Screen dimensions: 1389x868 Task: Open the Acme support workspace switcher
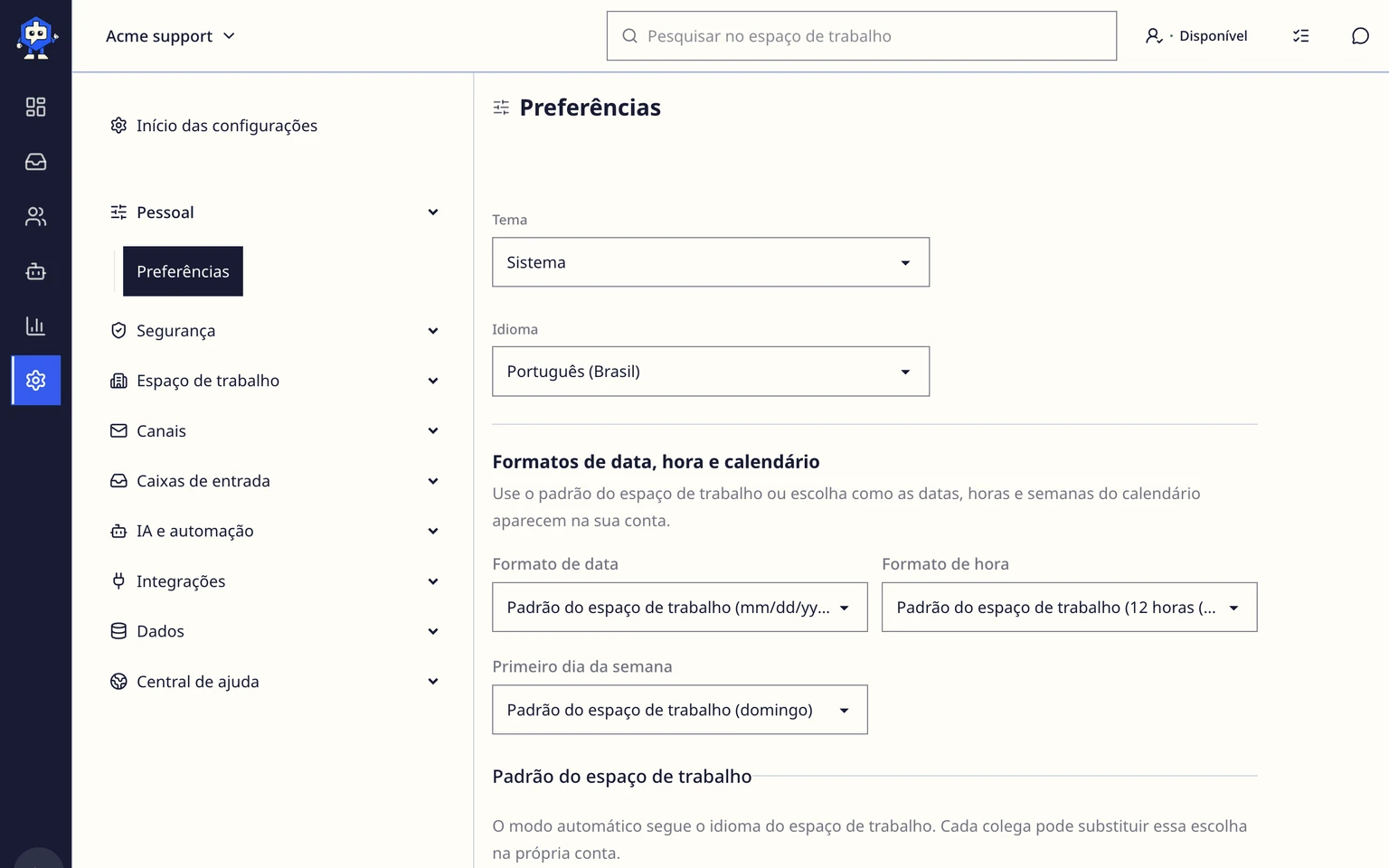click(170, 36)
